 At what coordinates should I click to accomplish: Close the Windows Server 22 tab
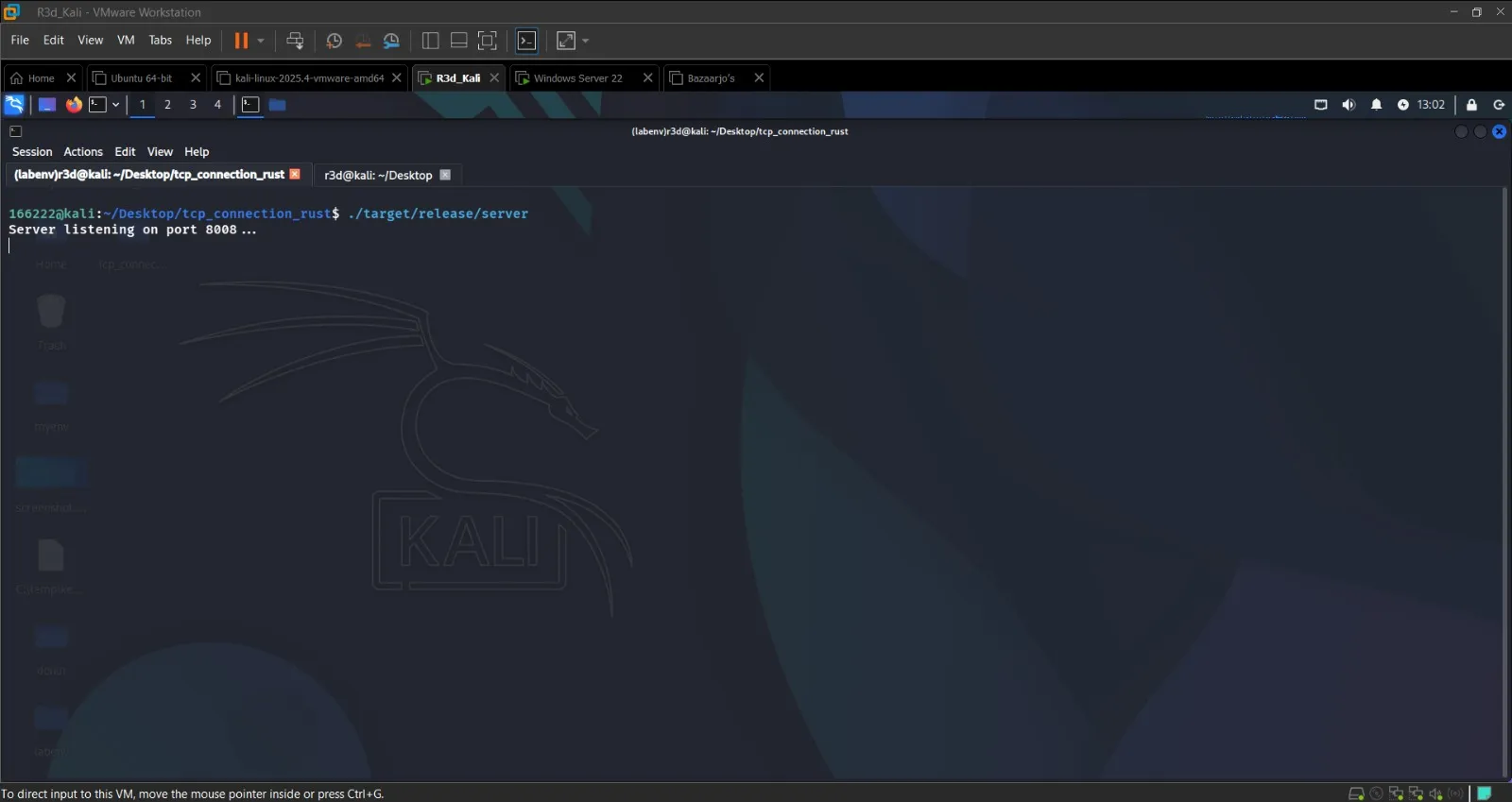tap(647, 78)
